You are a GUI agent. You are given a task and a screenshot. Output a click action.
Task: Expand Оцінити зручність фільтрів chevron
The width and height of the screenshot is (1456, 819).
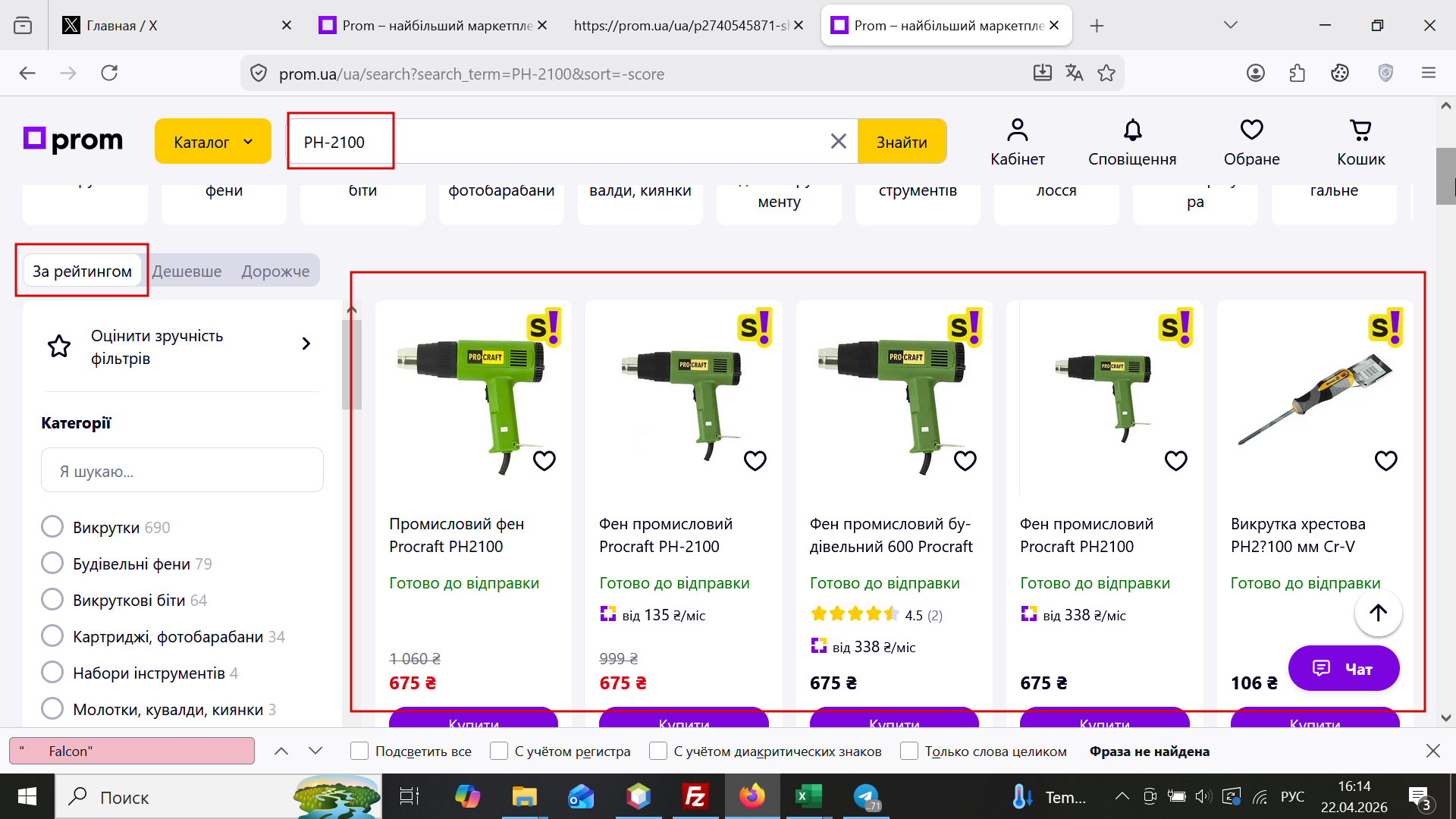306,344
